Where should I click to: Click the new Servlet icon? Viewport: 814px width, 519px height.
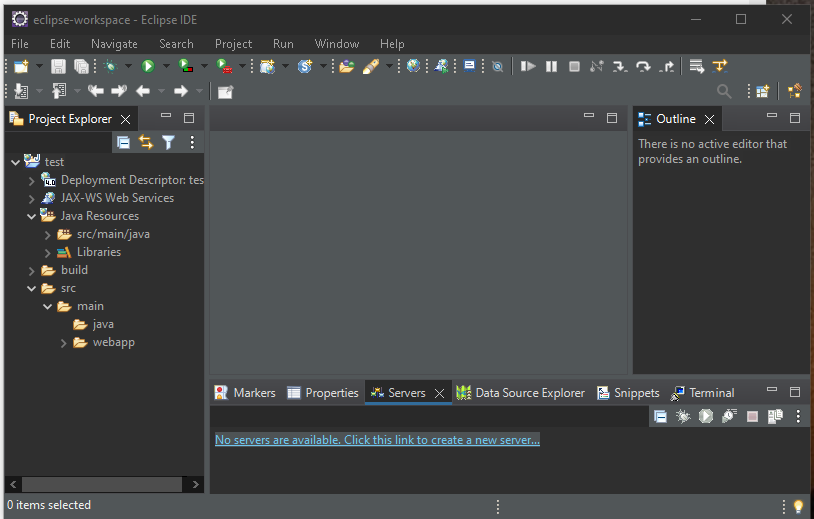(x=305, y=66)
